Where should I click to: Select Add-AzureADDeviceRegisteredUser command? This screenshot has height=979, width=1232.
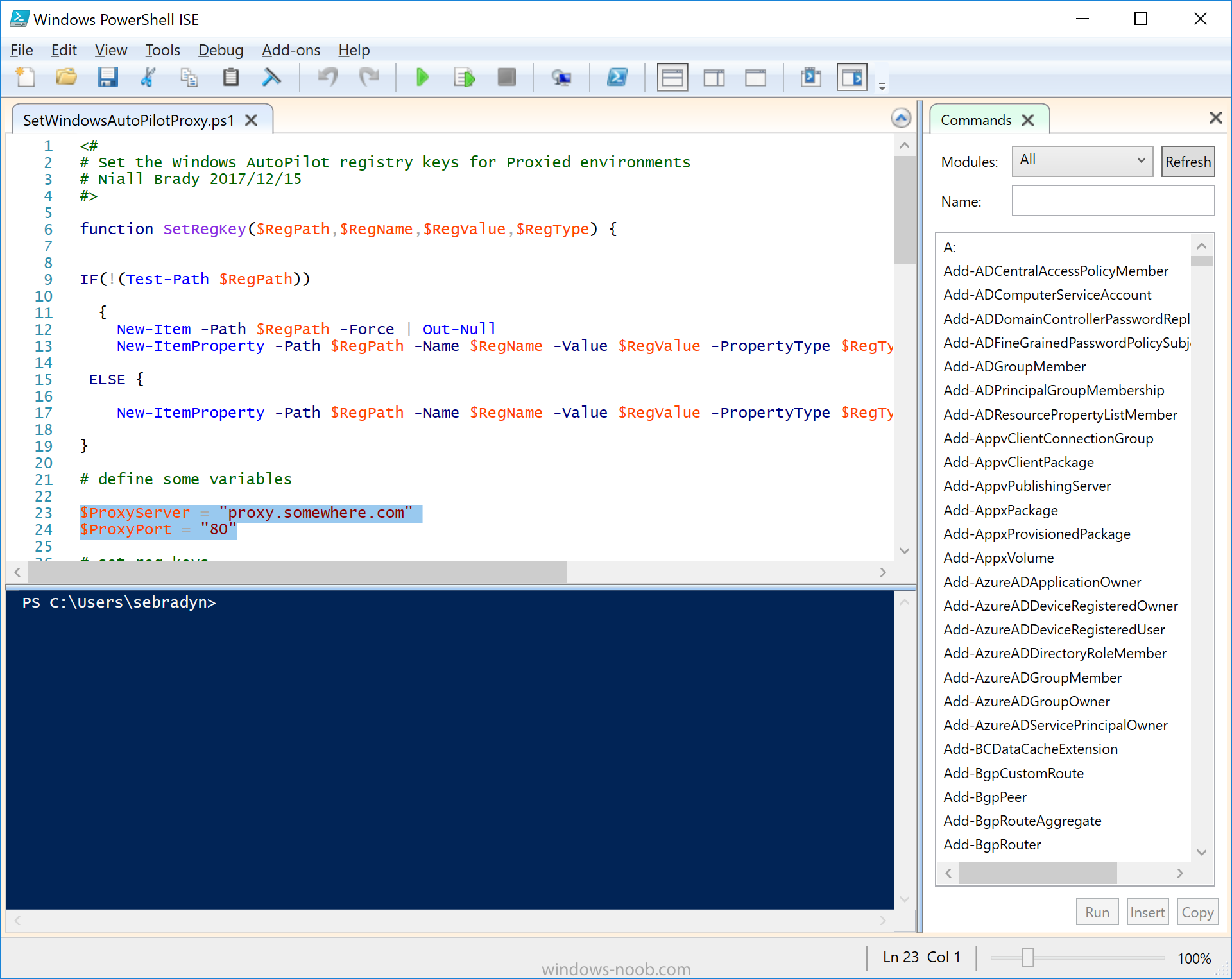pyautogui.click(x=1054, y=629)
